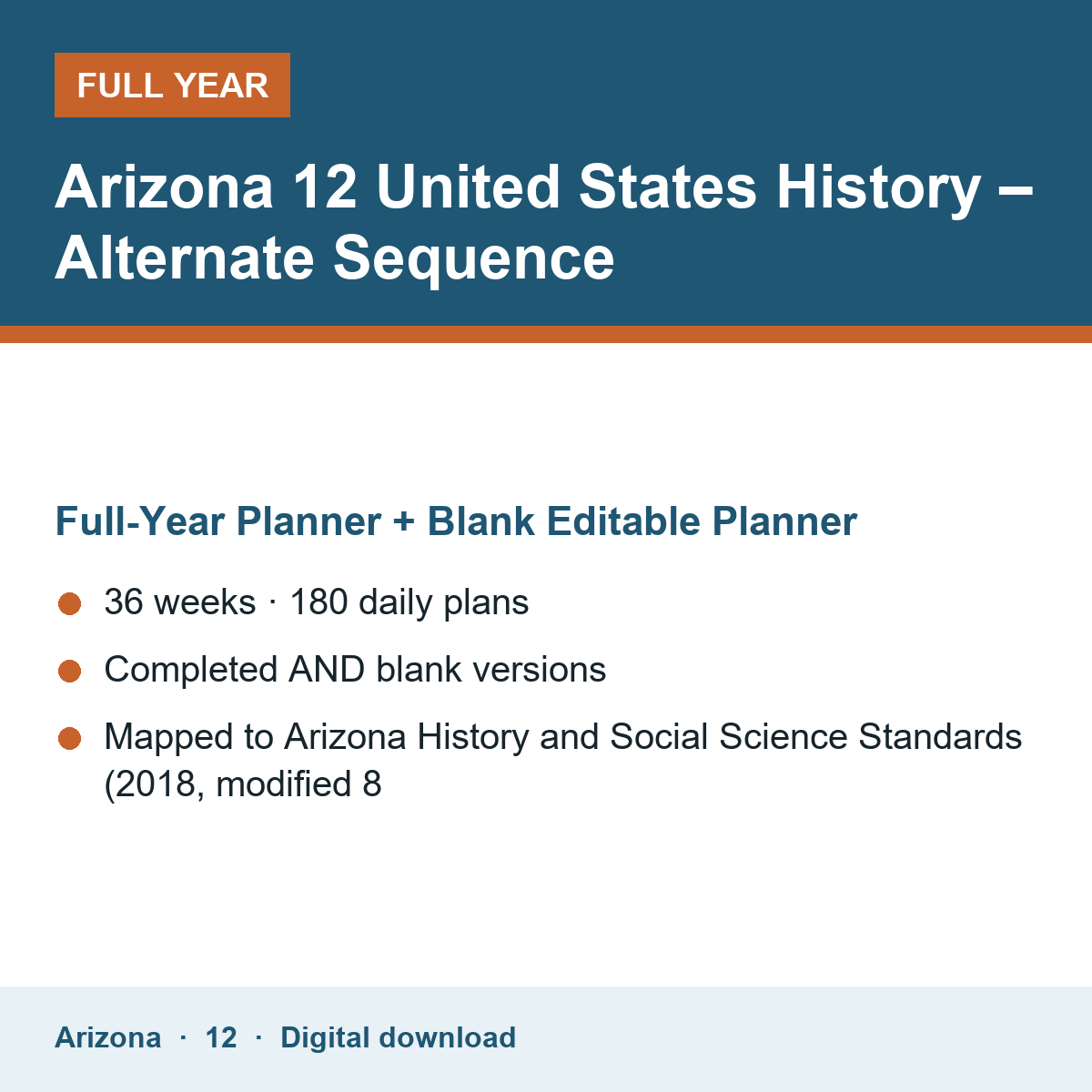The width and height of the screenshot is (1092, 1092).
Task: Click the orange bullet beside Completed AND blank
Action: tap(70, 671)
